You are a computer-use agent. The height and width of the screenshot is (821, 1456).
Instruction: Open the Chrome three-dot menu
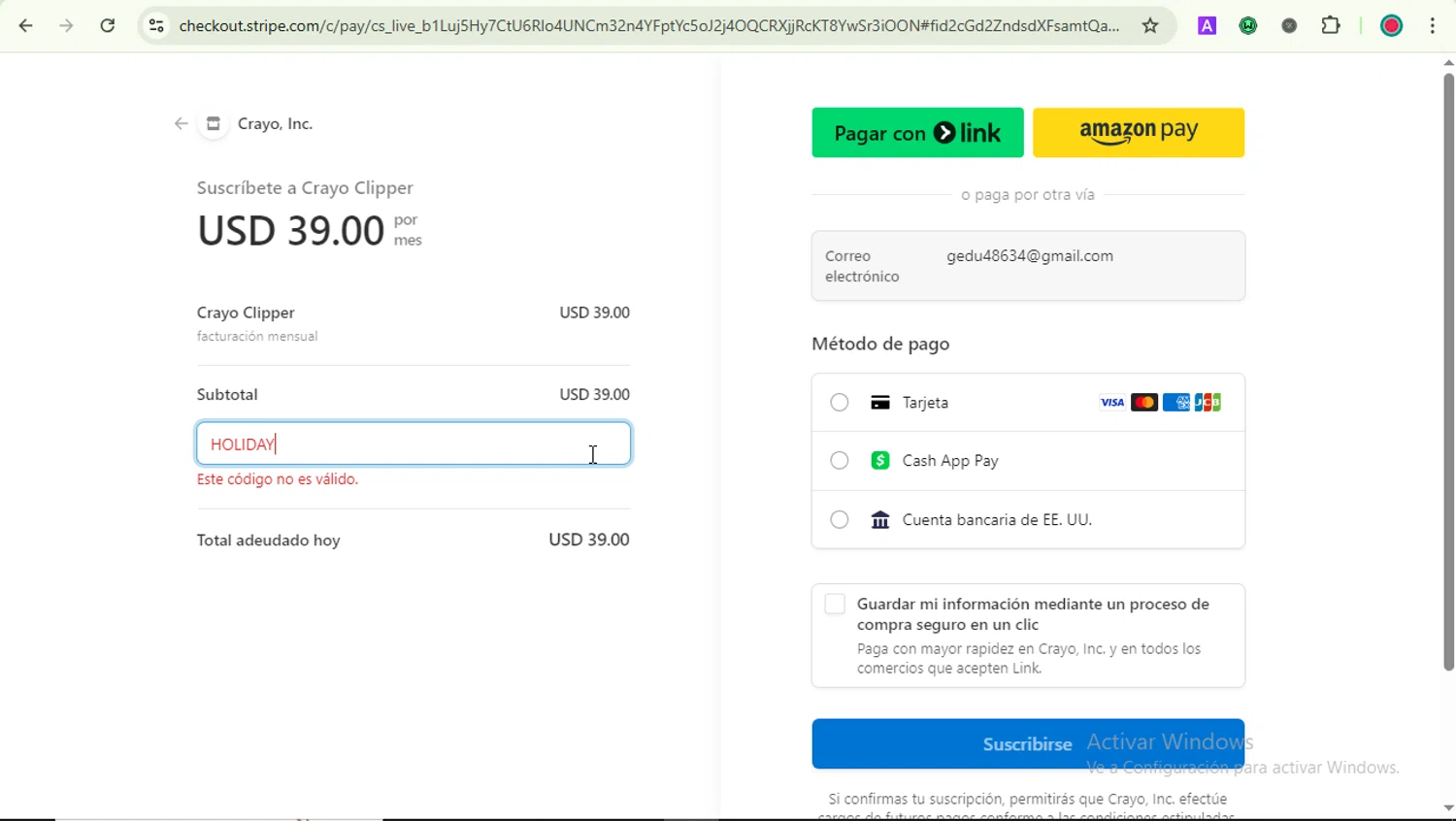pos(1433,26)
